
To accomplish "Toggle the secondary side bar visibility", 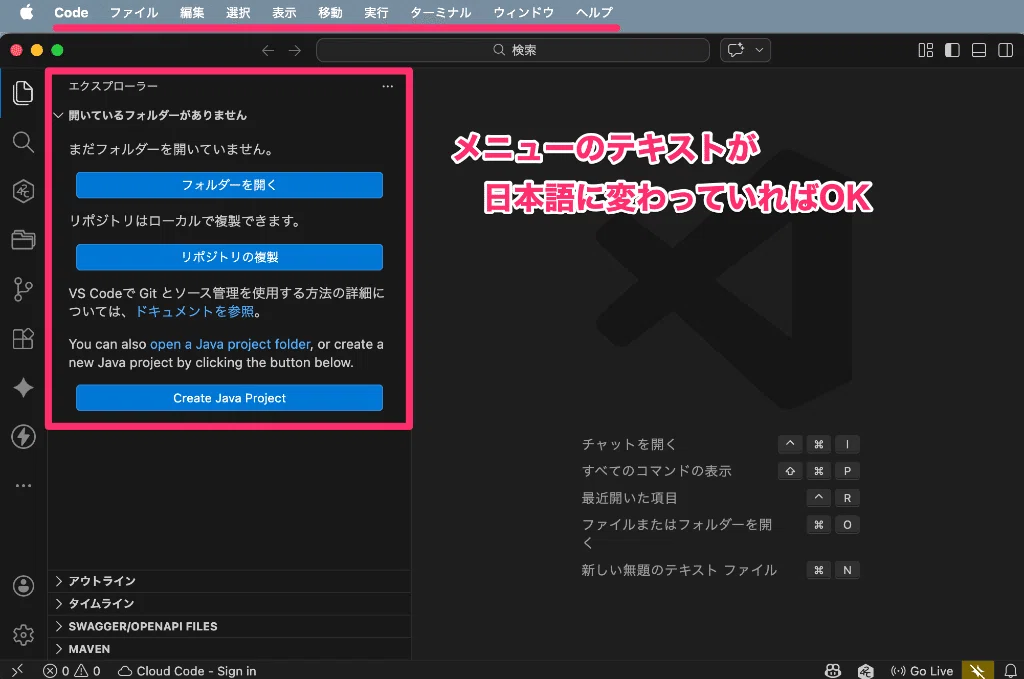I will 1006,50.
